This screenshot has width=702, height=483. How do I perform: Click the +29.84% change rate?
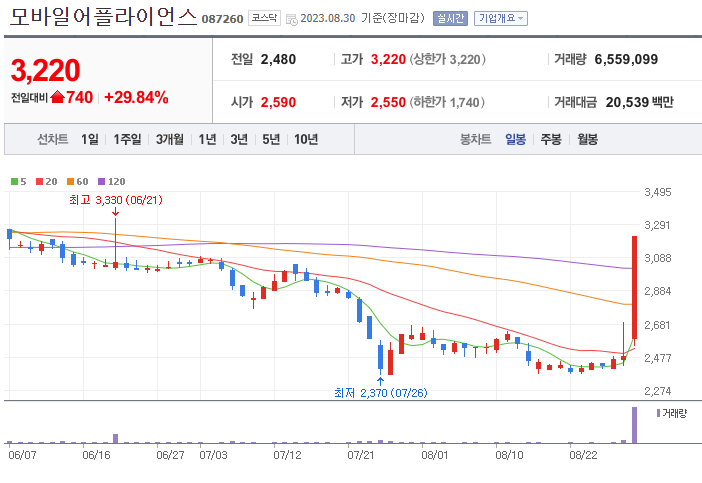point(136,97)
